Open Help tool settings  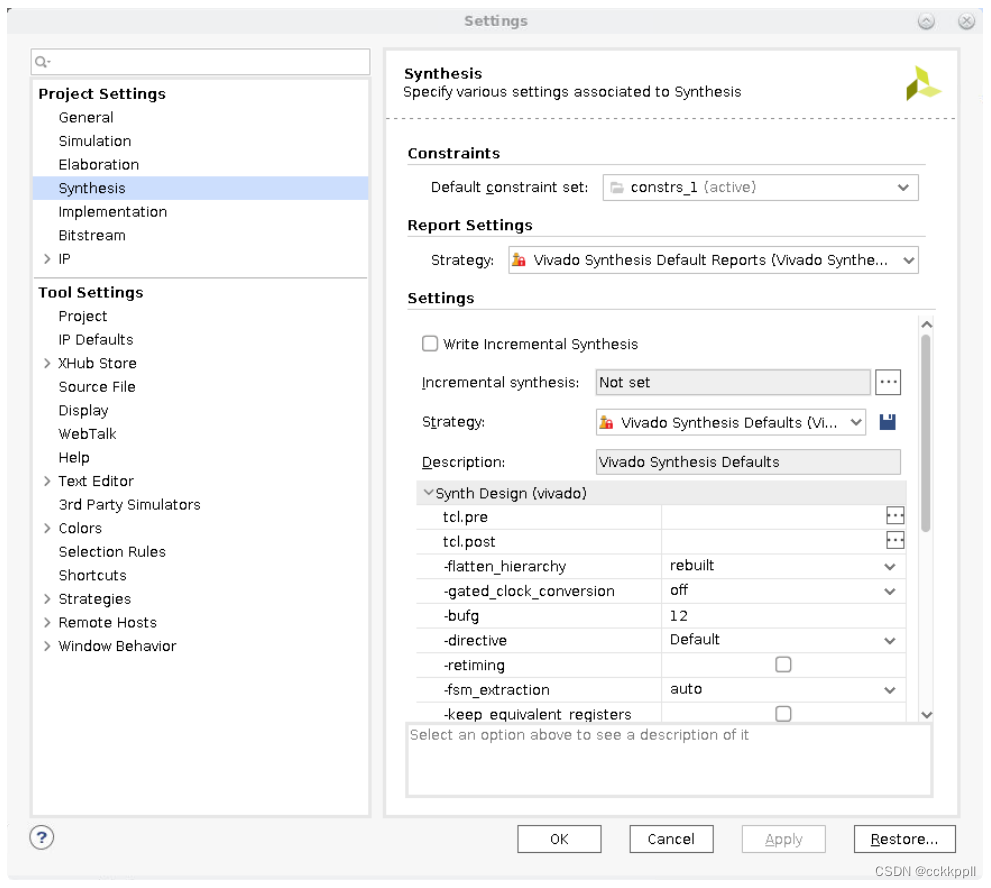click(x=74, y=458)
